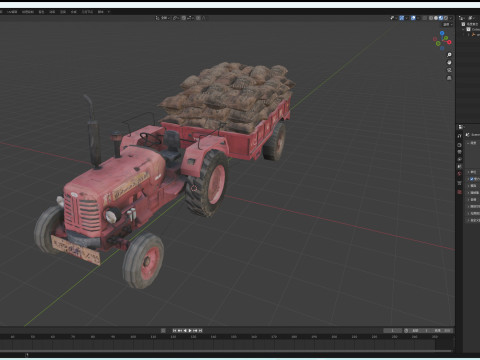The height and width of the screenshot is (360, 480).
Task: Open the Output properties tab
Action: point(460,152)
